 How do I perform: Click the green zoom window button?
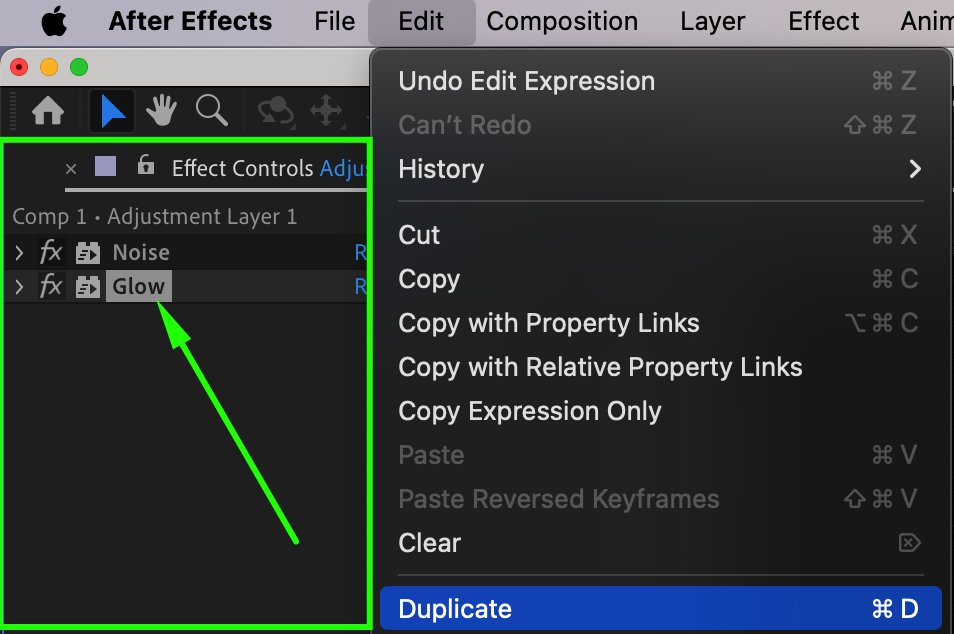tap(79, 67)
